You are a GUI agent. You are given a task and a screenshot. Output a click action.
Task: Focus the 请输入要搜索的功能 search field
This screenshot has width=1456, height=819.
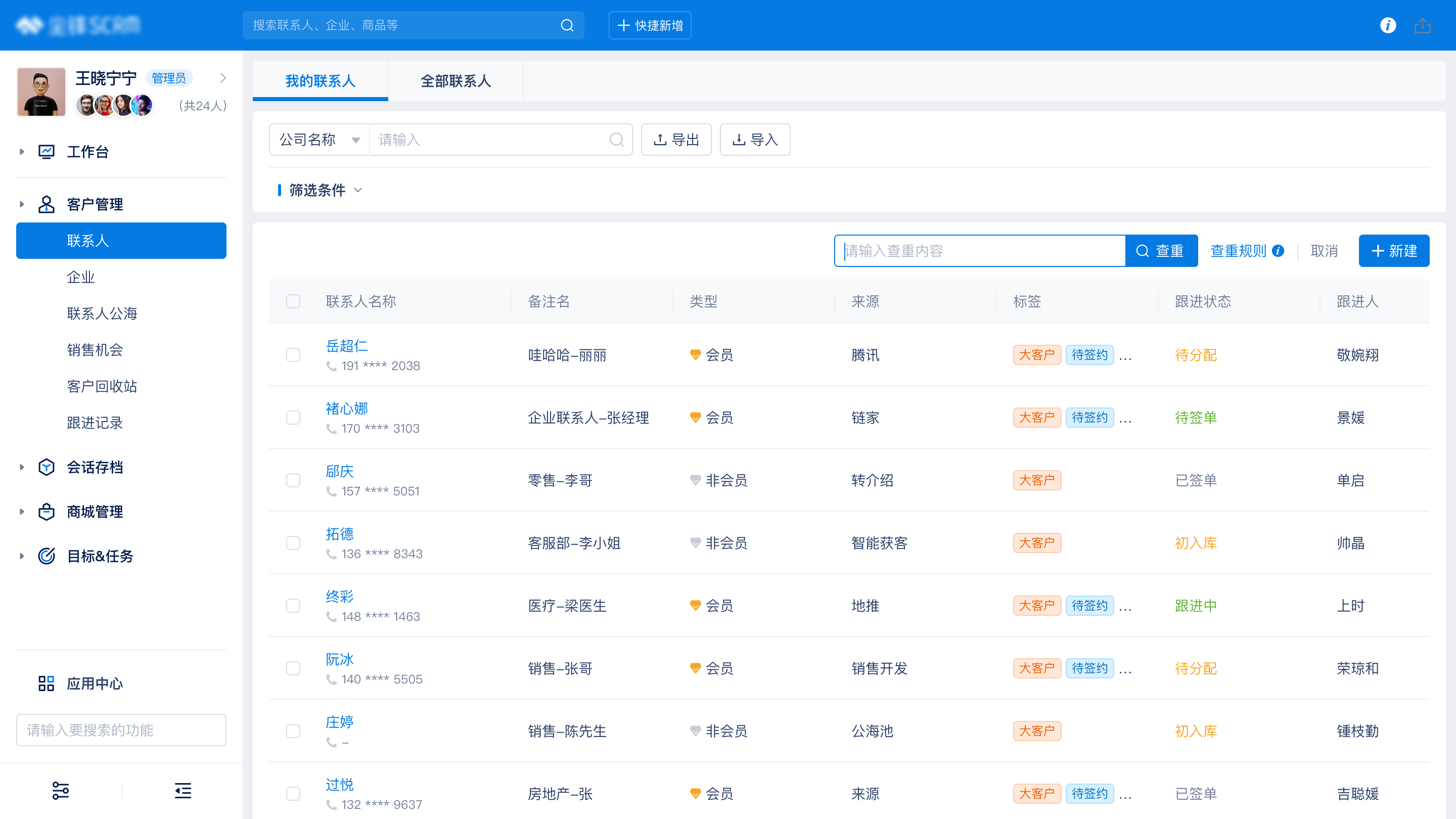pyautogui.click(x=121, y=730)
